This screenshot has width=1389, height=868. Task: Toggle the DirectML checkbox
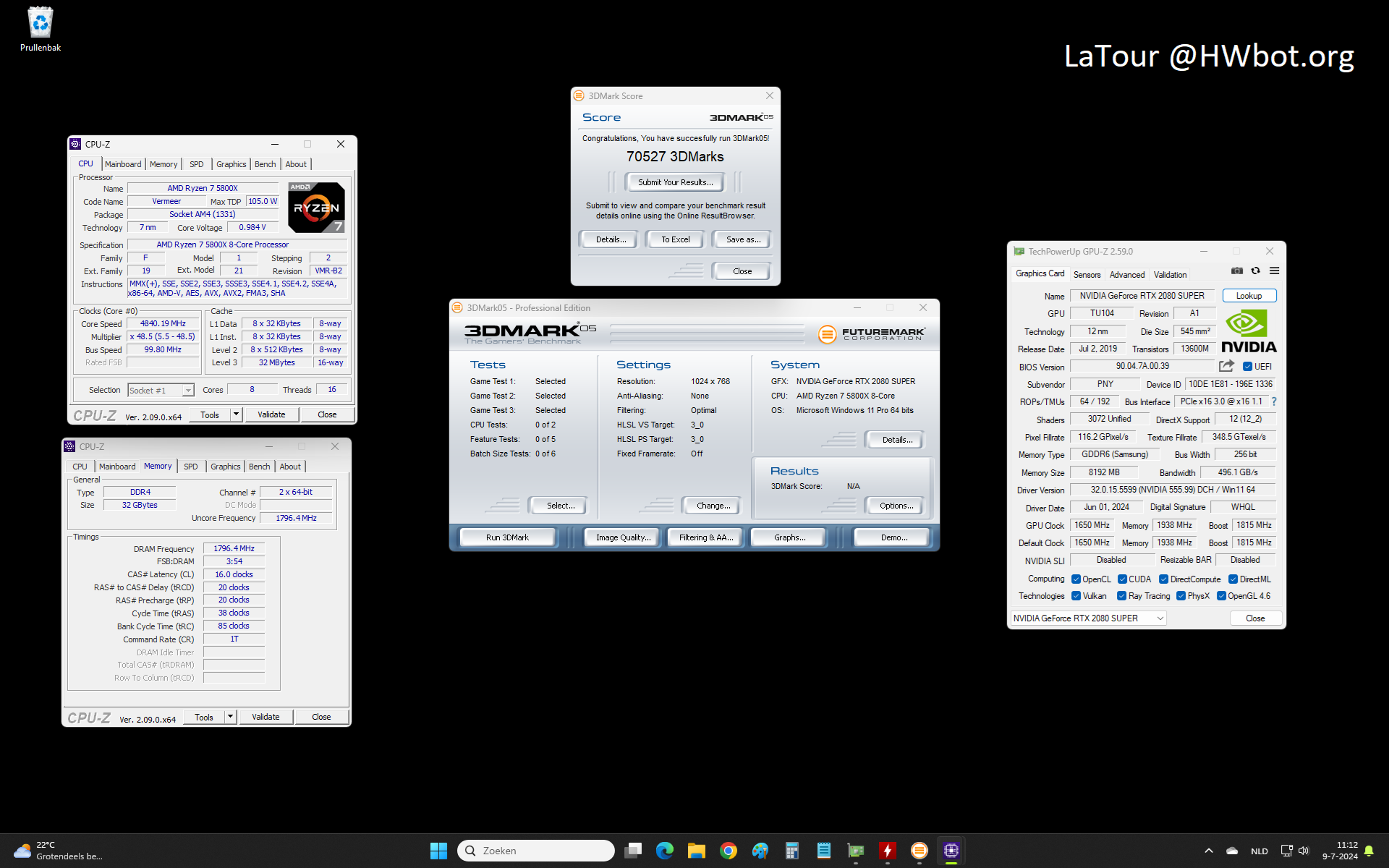point(1233,579)
